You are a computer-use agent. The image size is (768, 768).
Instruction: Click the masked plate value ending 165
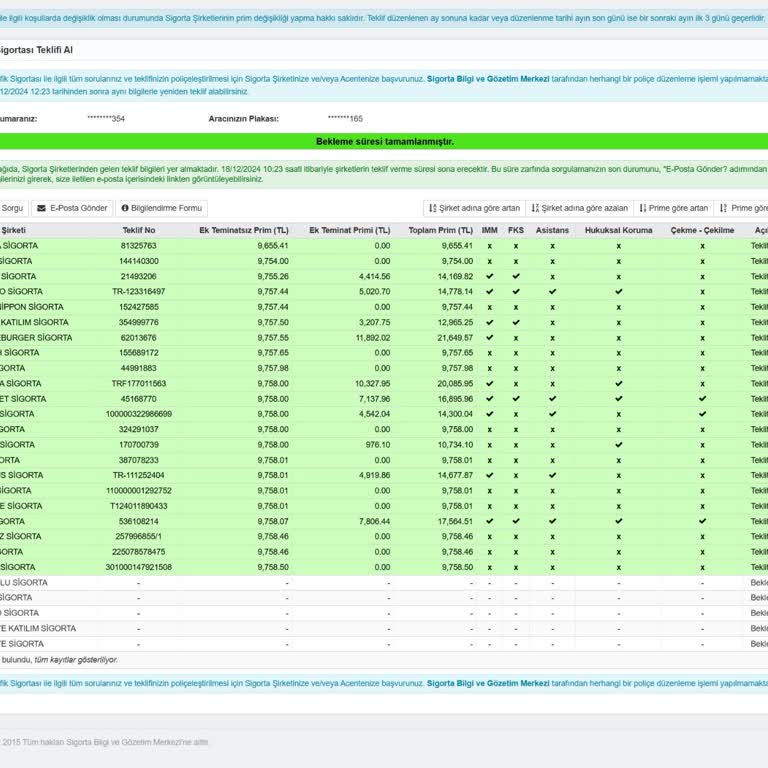pyautogui.click(x=345, y=119)
